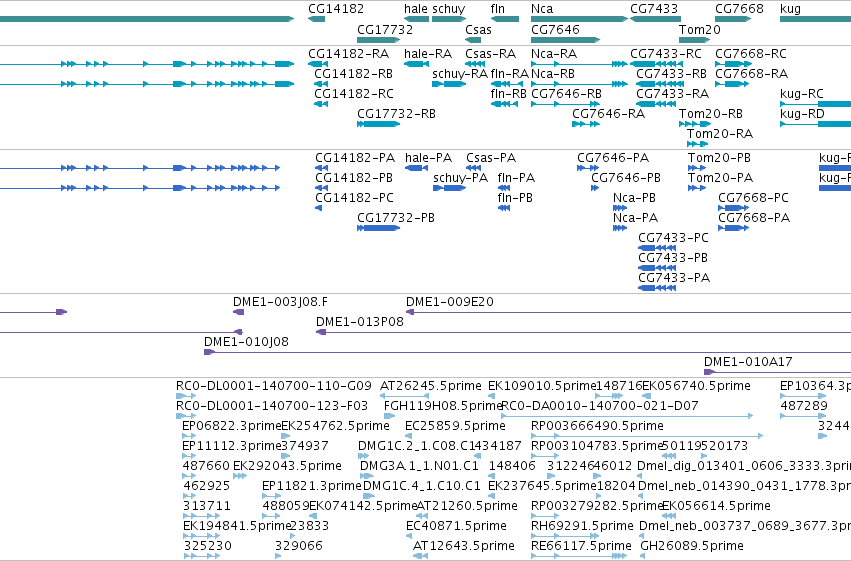851x561 pixels.
Task: Click the CG7433 gene label
Action: coord(654,9)
